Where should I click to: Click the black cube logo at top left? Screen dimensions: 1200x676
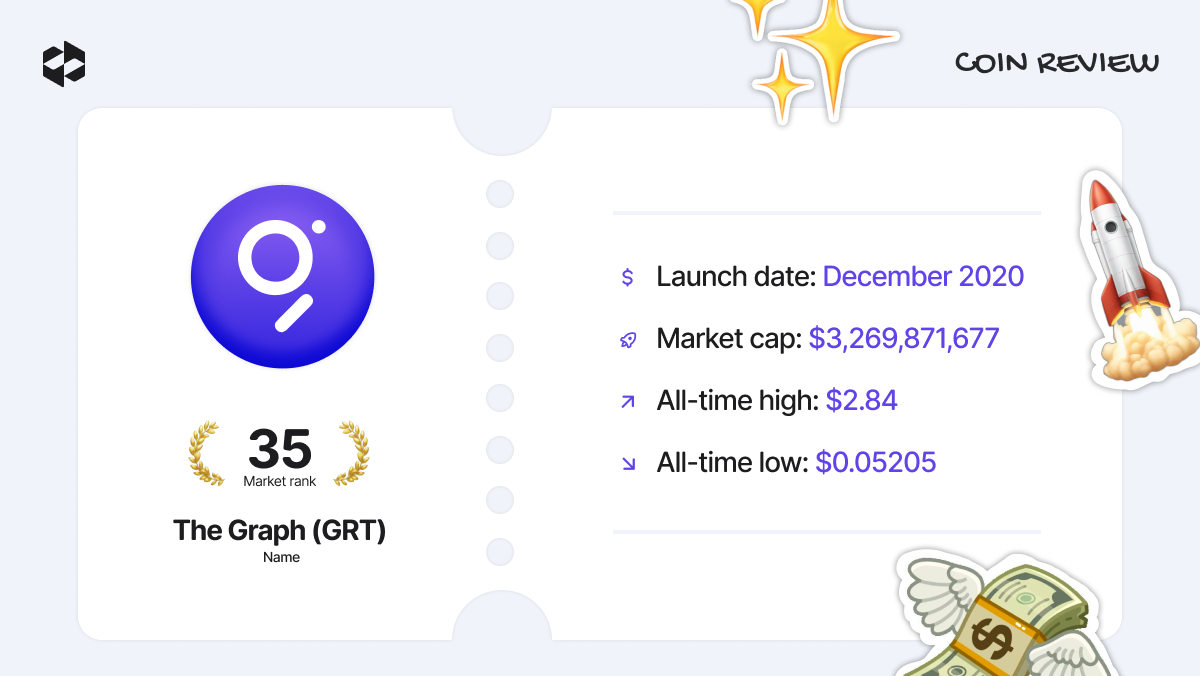click(x=64, y=64)
